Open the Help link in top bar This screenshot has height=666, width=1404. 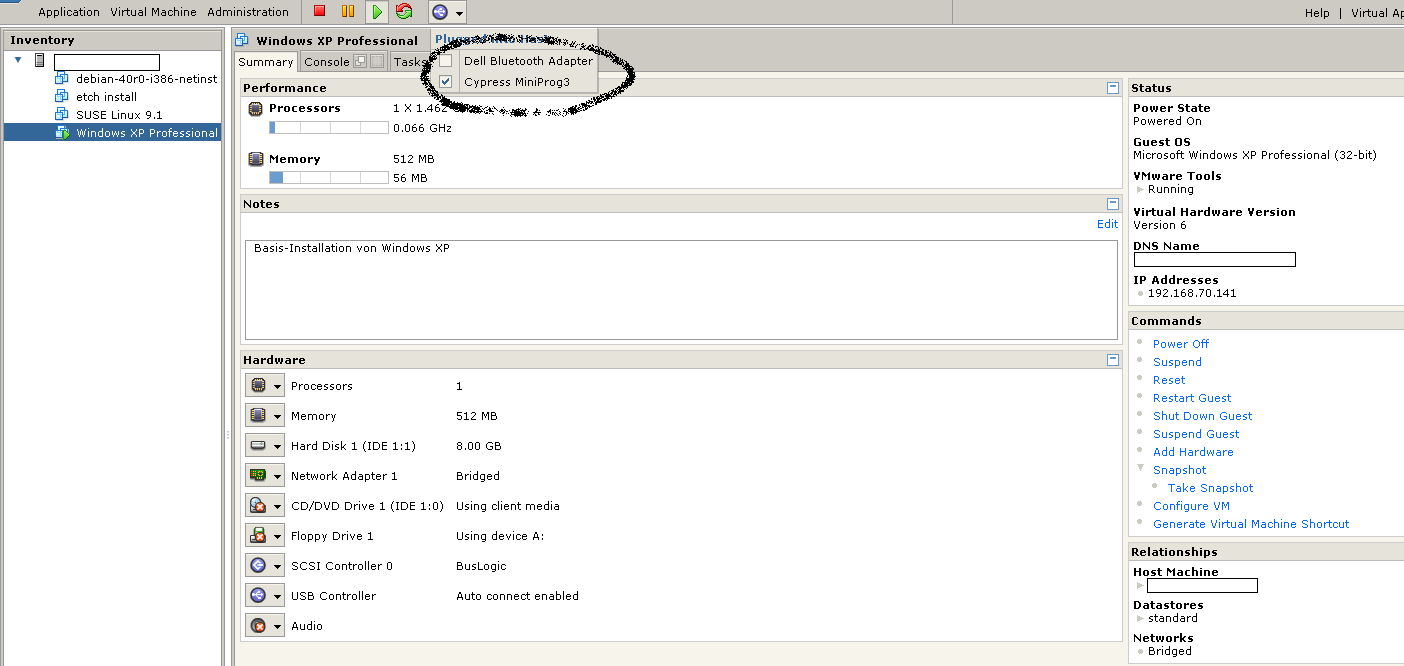coord(1317,13)
